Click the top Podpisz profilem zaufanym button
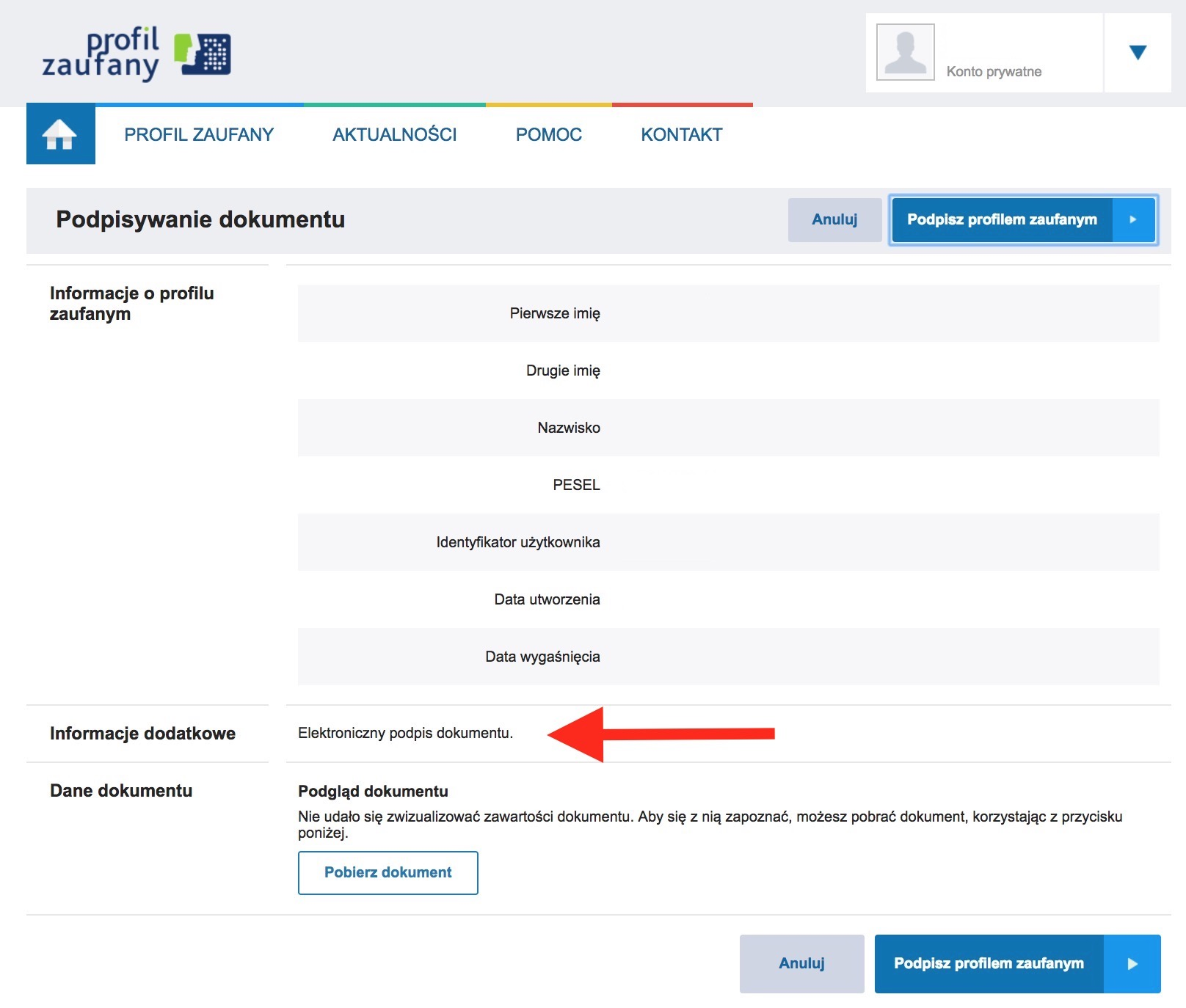Image resolution: width=1186 pixels, height=1008 pixels. tap(1024, 219)
